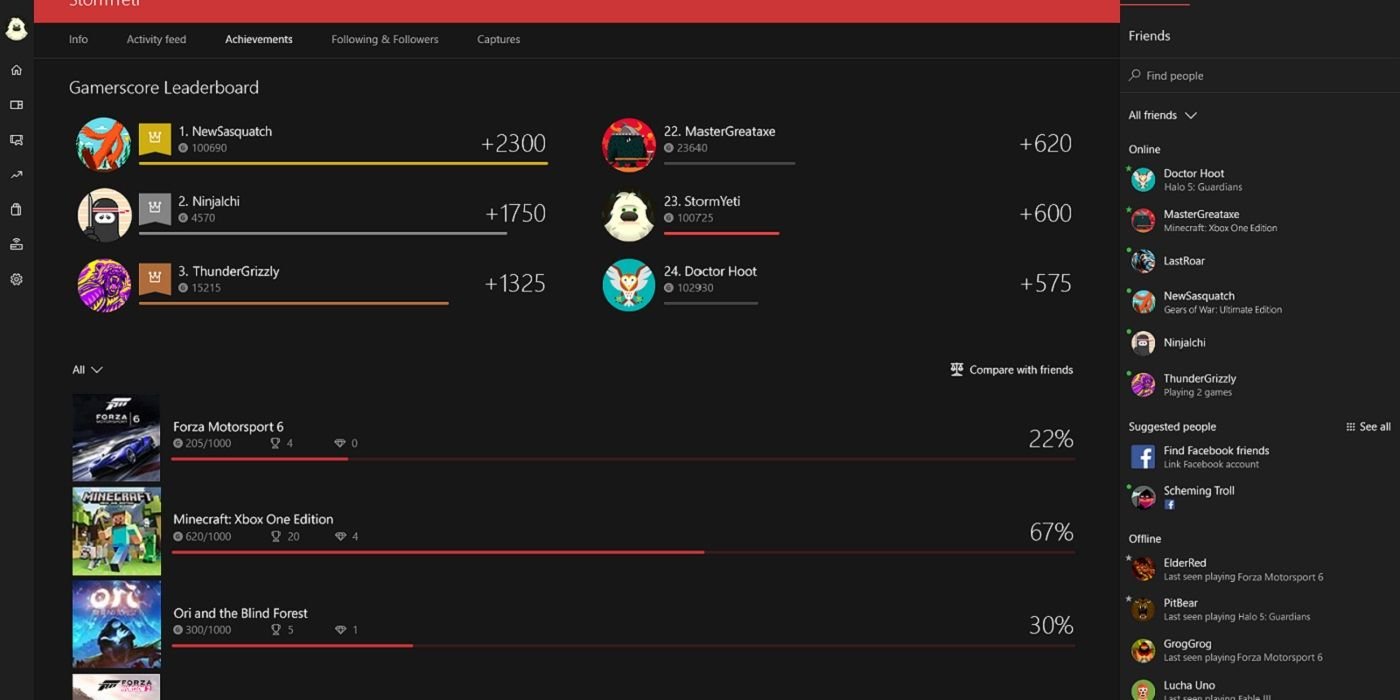Click ThunderGrizzly's leaderboard avatar
The width and height of the screenshot is (1400, 700).
click(x=104, y=285)
